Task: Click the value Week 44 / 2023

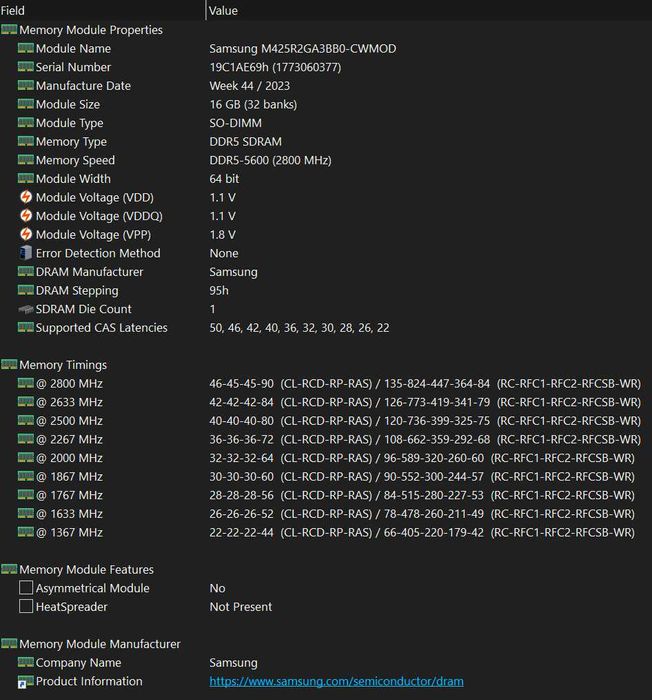Action: pos(250,86)
